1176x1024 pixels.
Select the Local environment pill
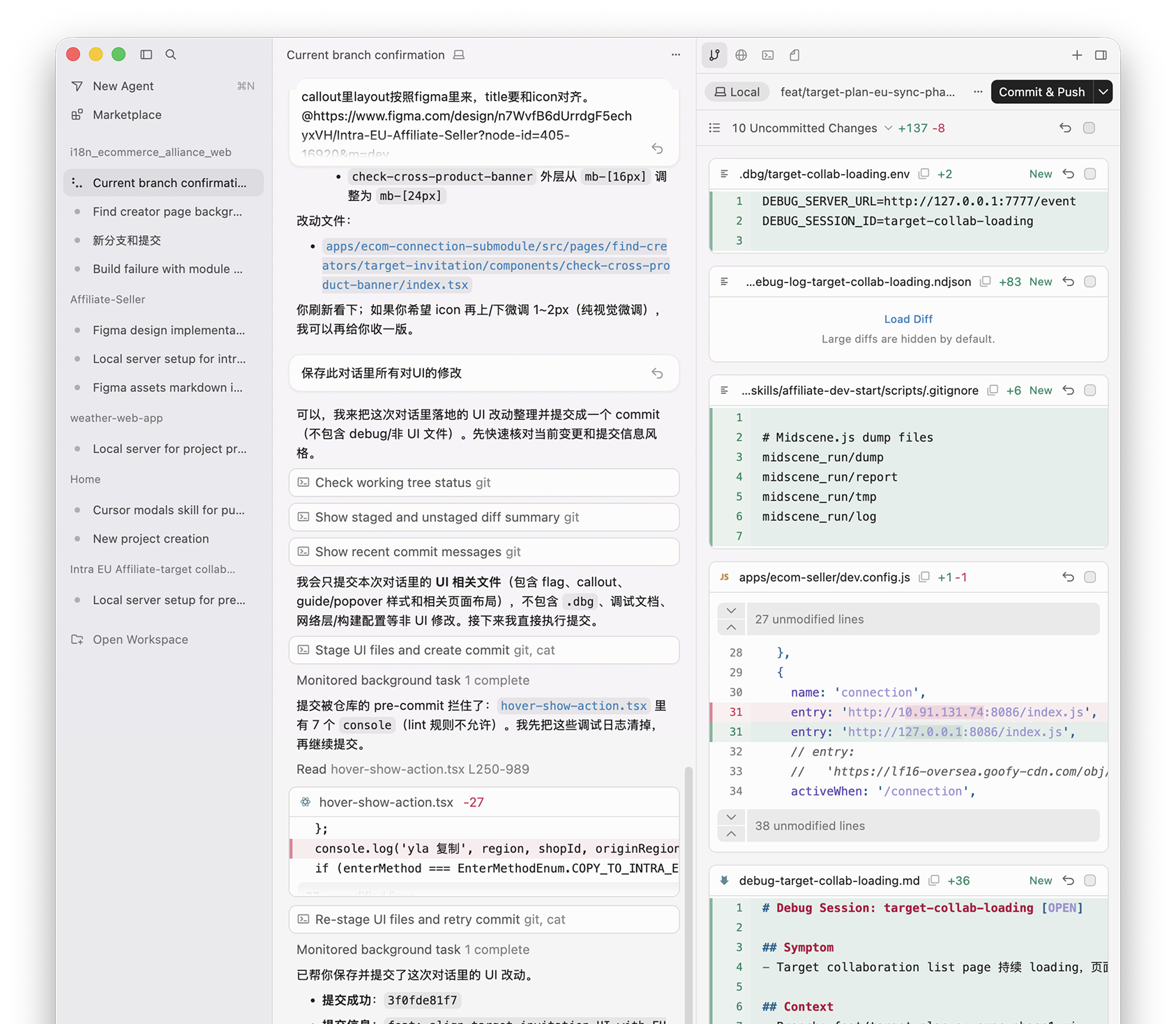pyautogui.click(x=737, y=91)
